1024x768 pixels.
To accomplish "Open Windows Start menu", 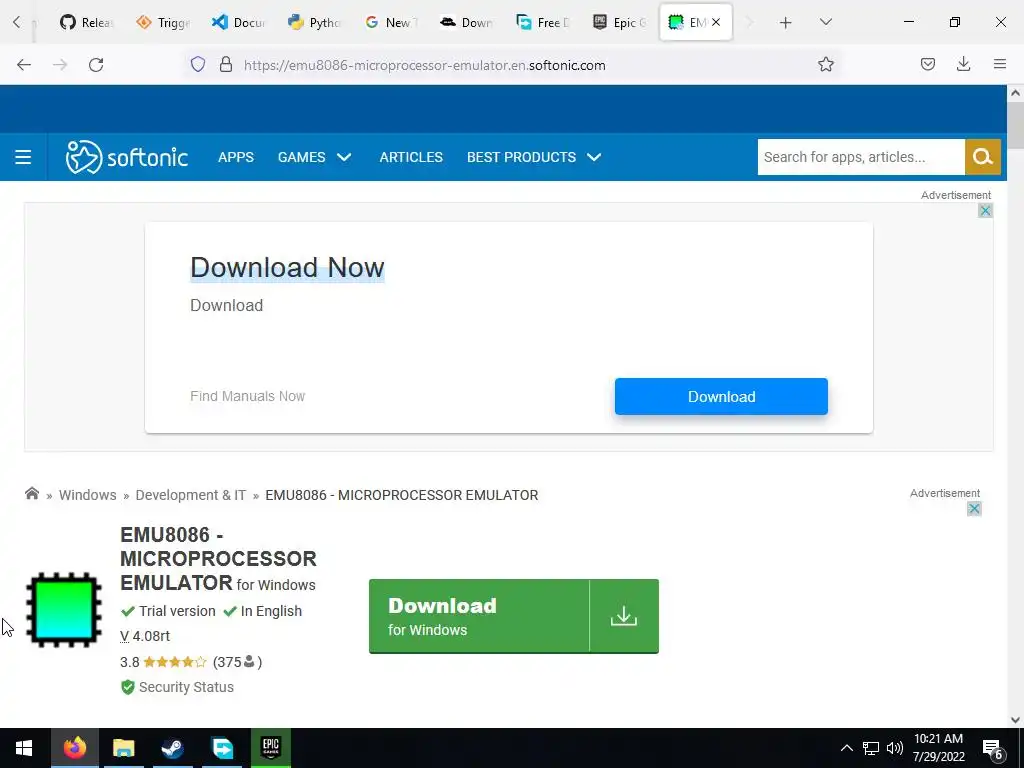I will pyautogui.click(x=24, y=748).
